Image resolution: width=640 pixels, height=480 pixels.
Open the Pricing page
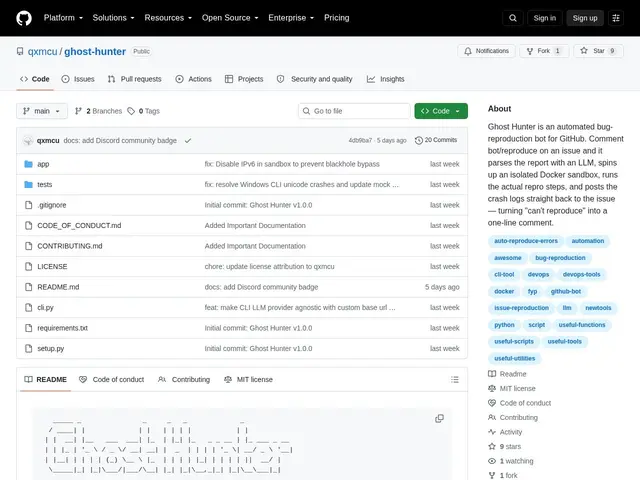click(x=336, y=18)
